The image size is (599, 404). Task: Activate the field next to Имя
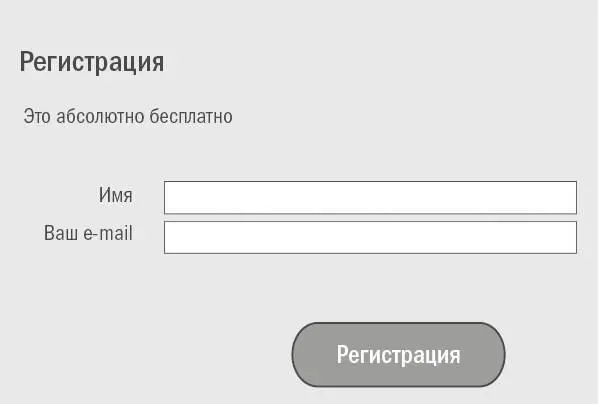tap(370, 197)
